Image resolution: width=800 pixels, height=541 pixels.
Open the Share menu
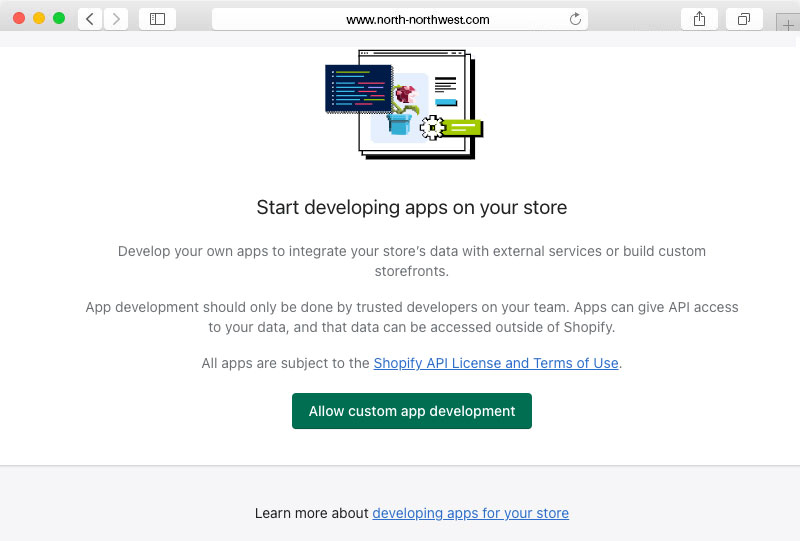coord(699,19)
